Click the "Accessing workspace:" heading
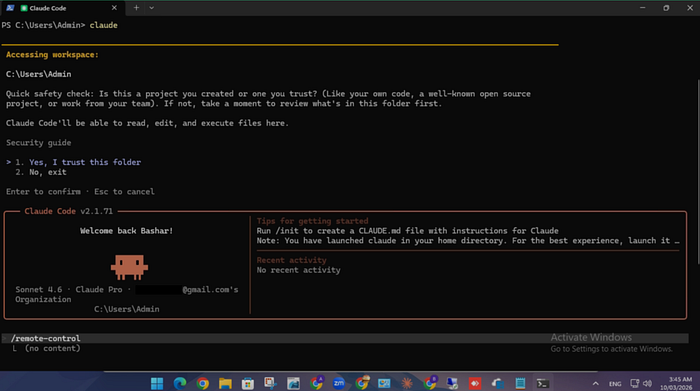 52,54
